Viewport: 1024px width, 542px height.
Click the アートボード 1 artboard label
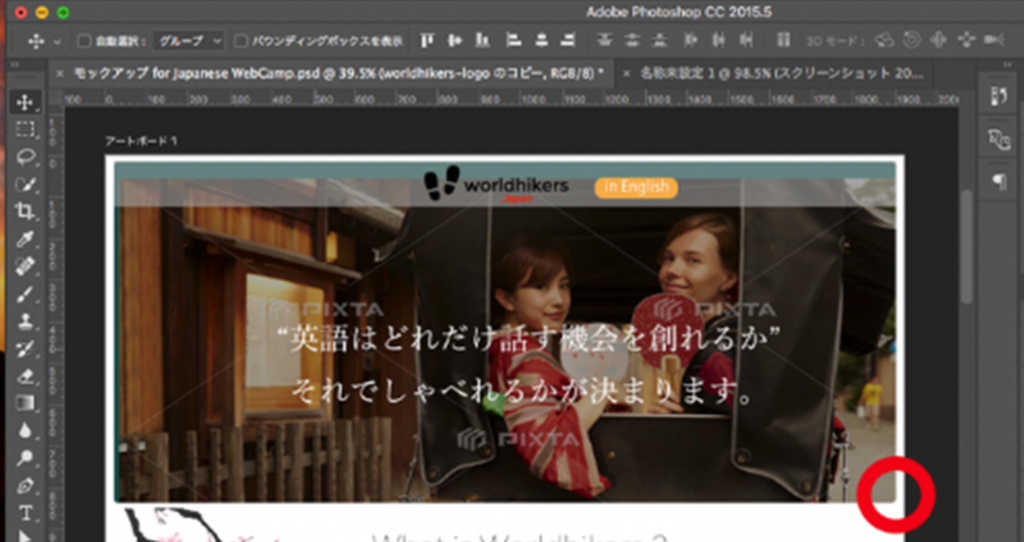point(141,141)
